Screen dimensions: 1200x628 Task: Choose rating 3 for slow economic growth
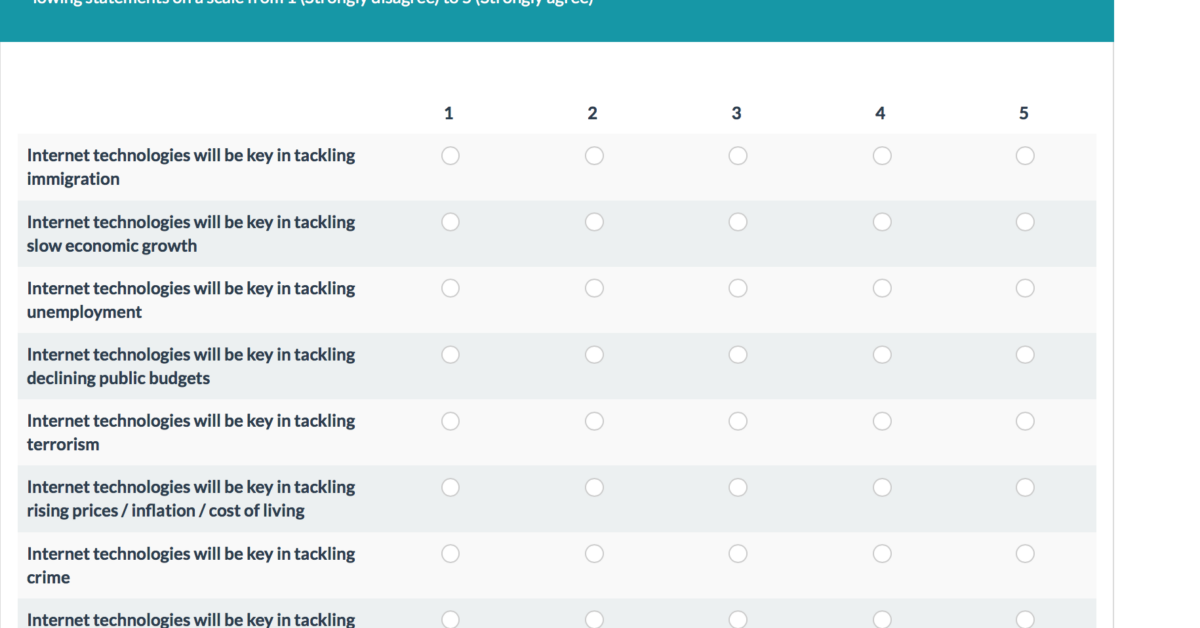pyautogui.click(x=738, y=222)
